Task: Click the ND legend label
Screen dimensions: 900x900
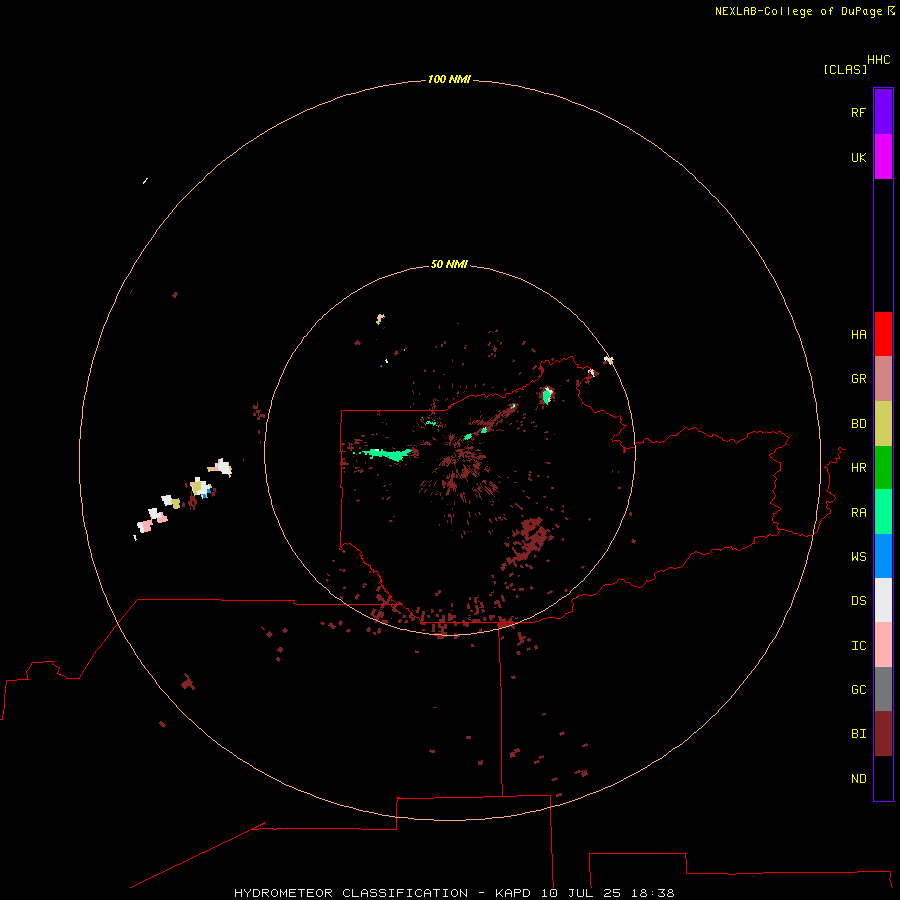Action: point(858,778)
